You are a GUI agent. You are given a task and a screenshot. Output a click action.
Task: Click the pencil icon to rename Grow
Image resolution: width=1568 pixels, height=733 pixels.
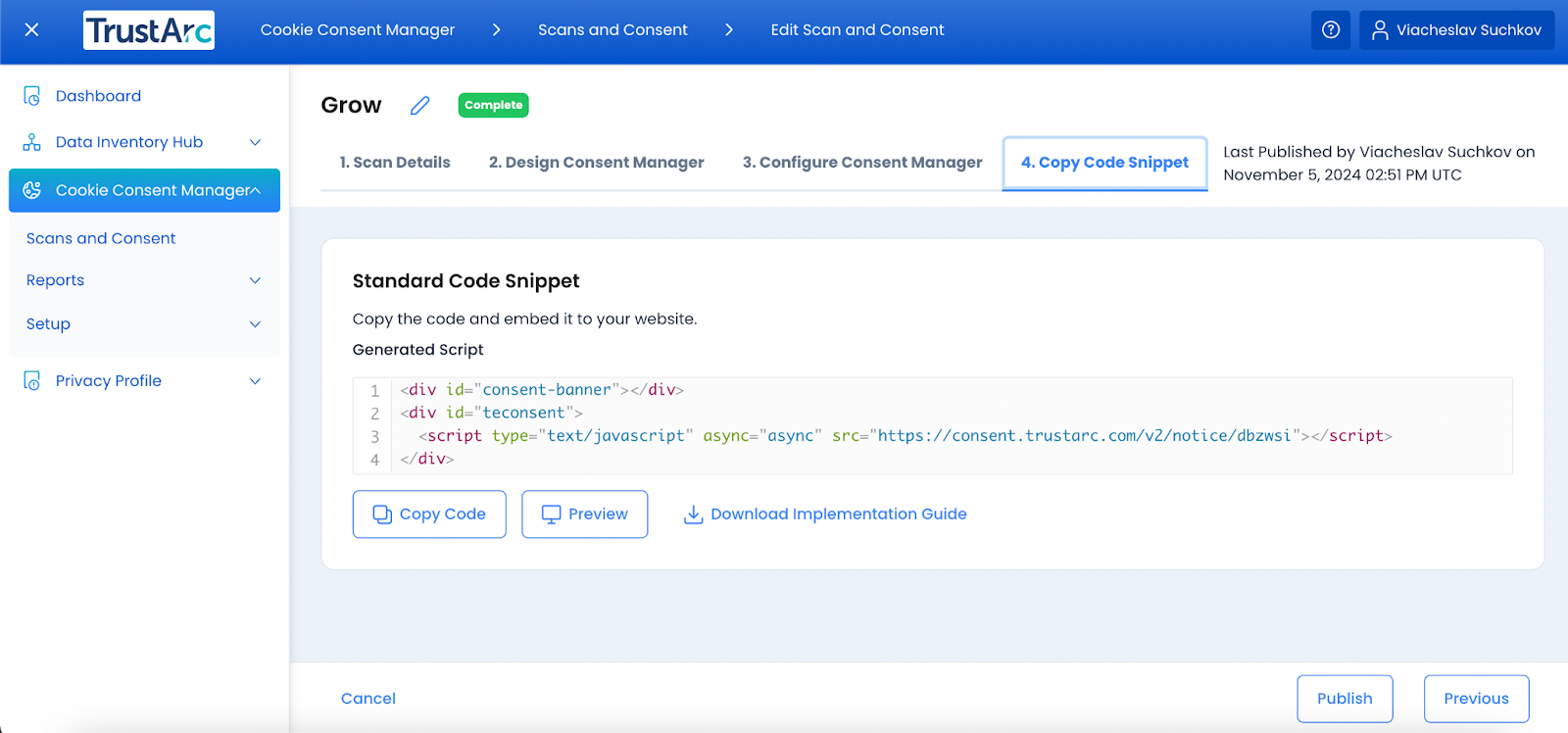click(x=420, y=106)
